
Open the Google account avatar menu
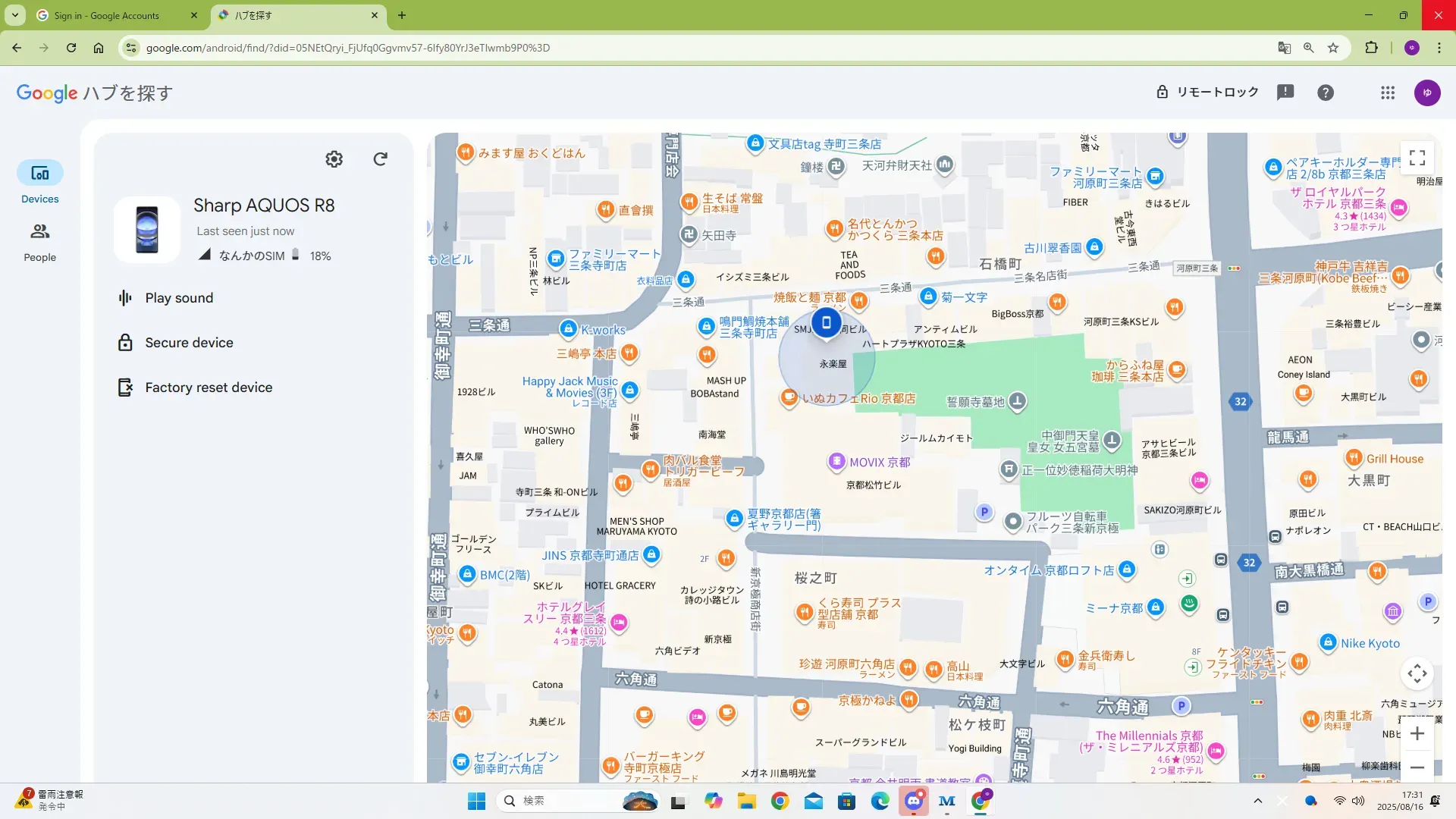[1427, 93]
